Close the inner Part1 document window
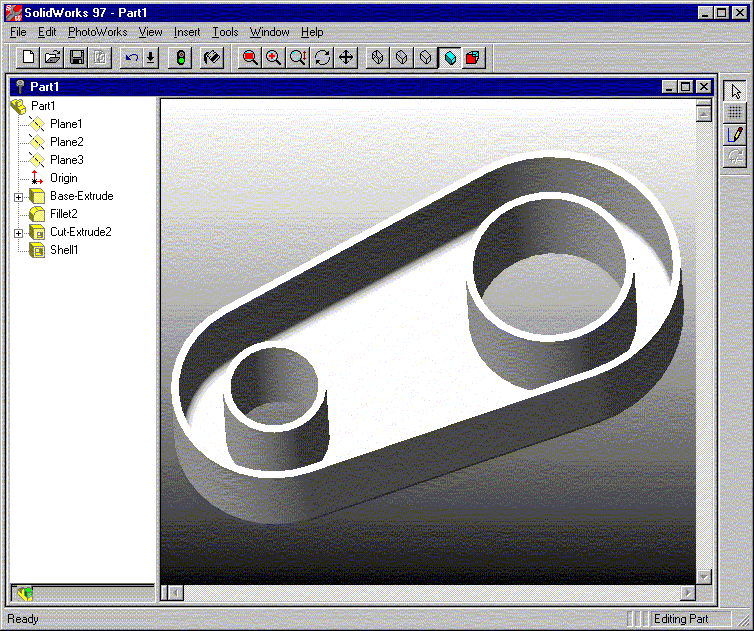 (x=704, y=87)
